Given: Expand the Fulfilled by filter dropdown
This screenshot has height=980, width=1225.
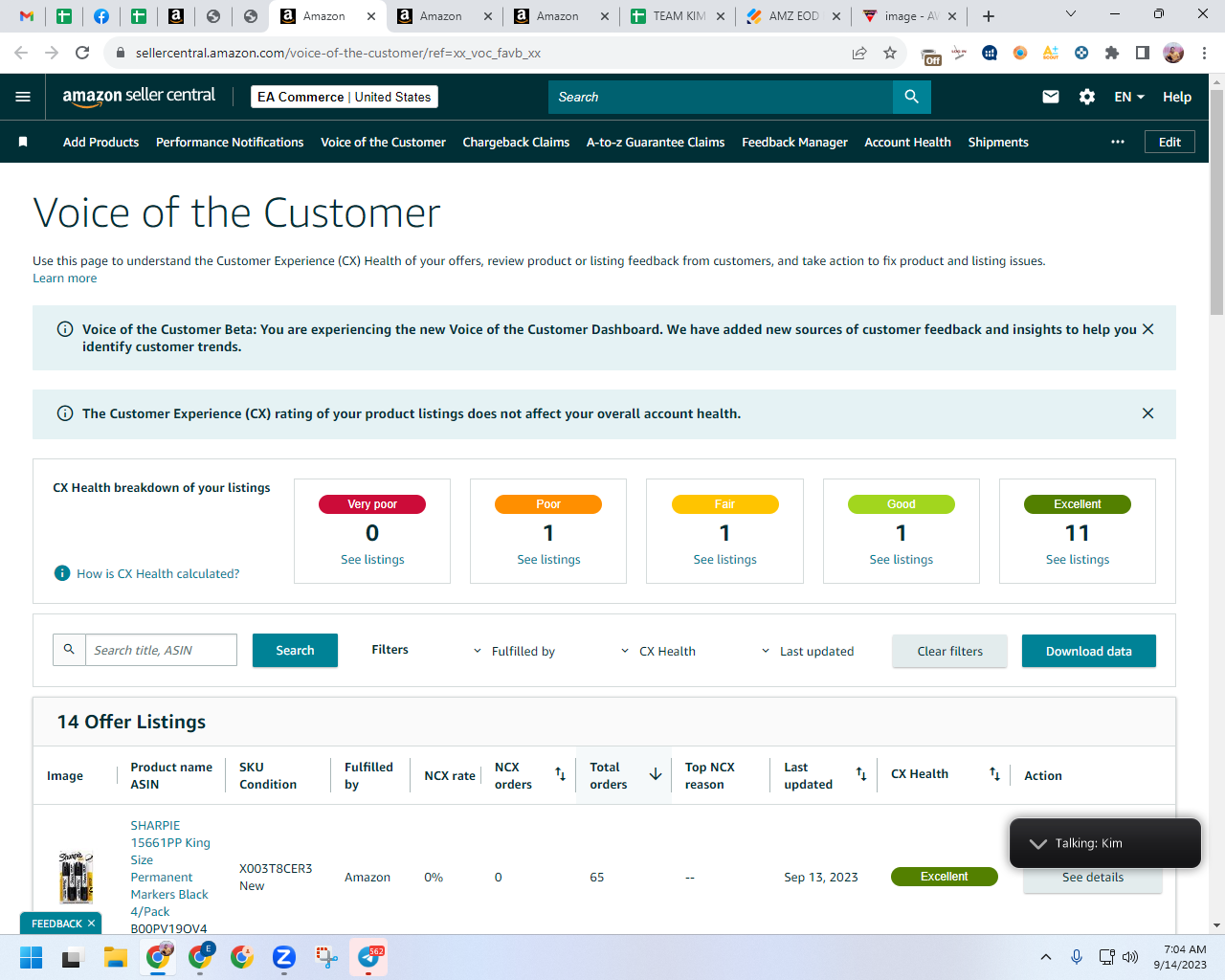Looking at the screenshot, I should click(x=514, y=651).
